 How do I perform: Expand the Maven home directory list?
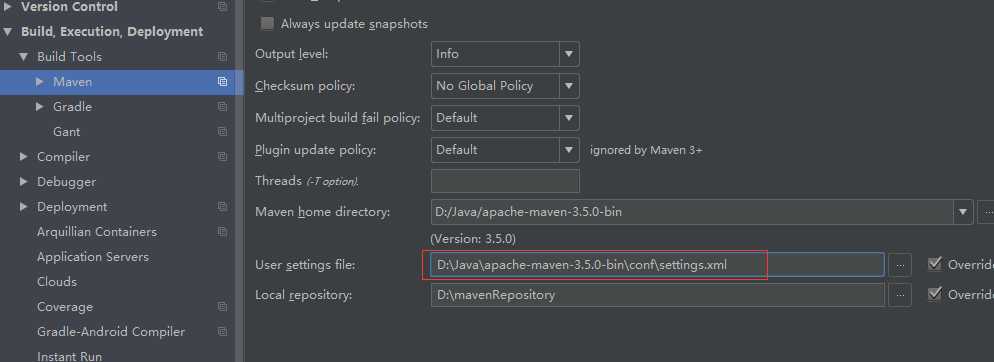pos(963,212)
